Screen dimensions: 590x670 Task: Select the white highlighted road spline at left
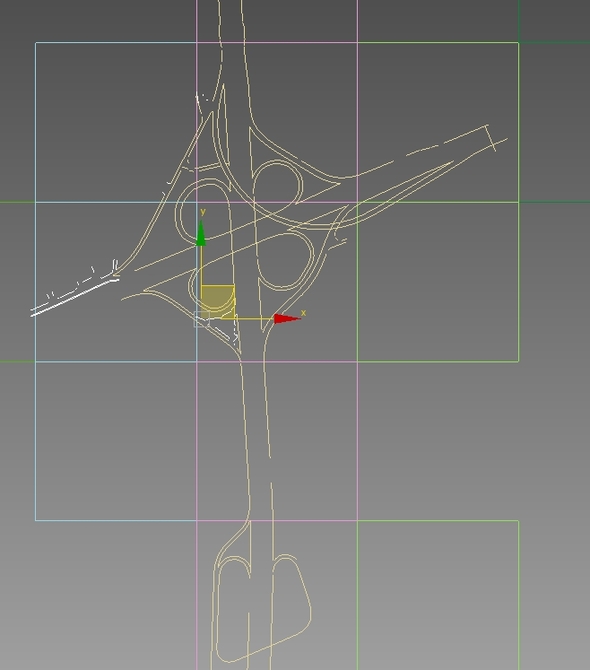(75, 297)
